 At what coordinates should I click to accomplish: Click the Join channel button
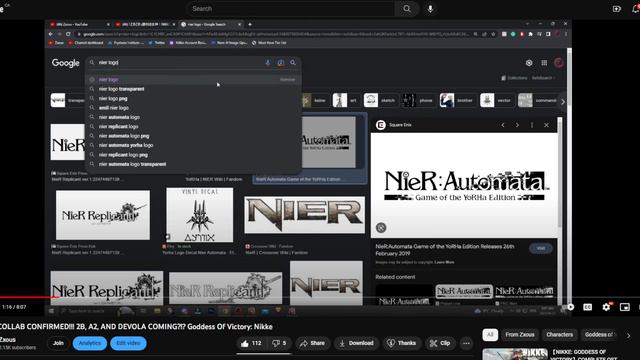[x=58, y=343]
